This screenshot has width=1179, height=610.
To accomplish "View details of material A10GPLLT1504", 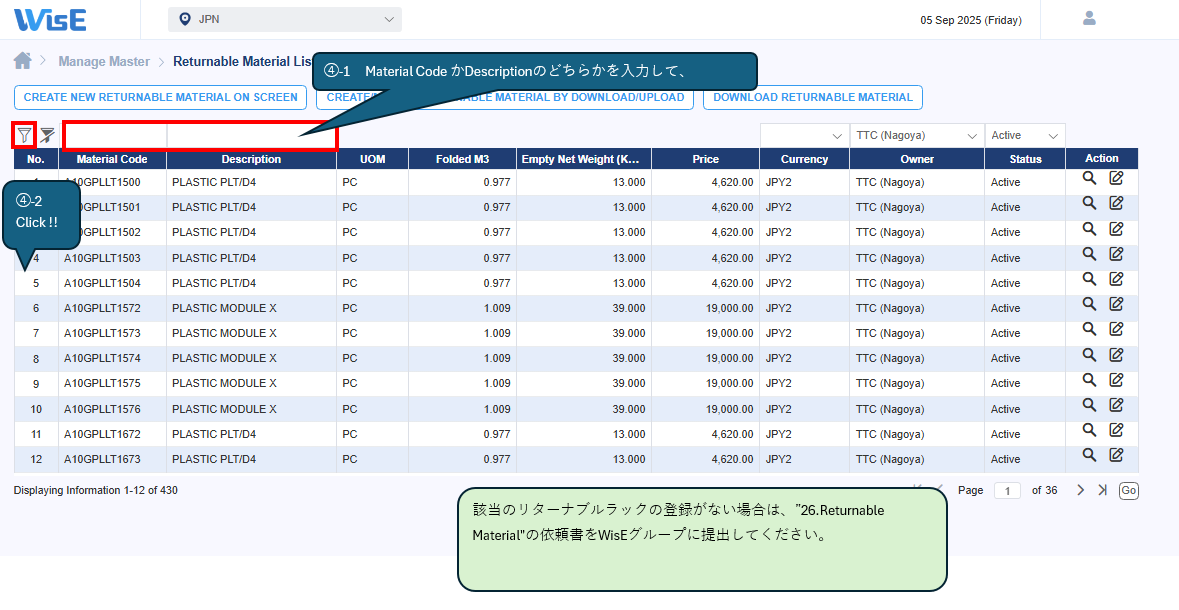I will point(1089,280).
